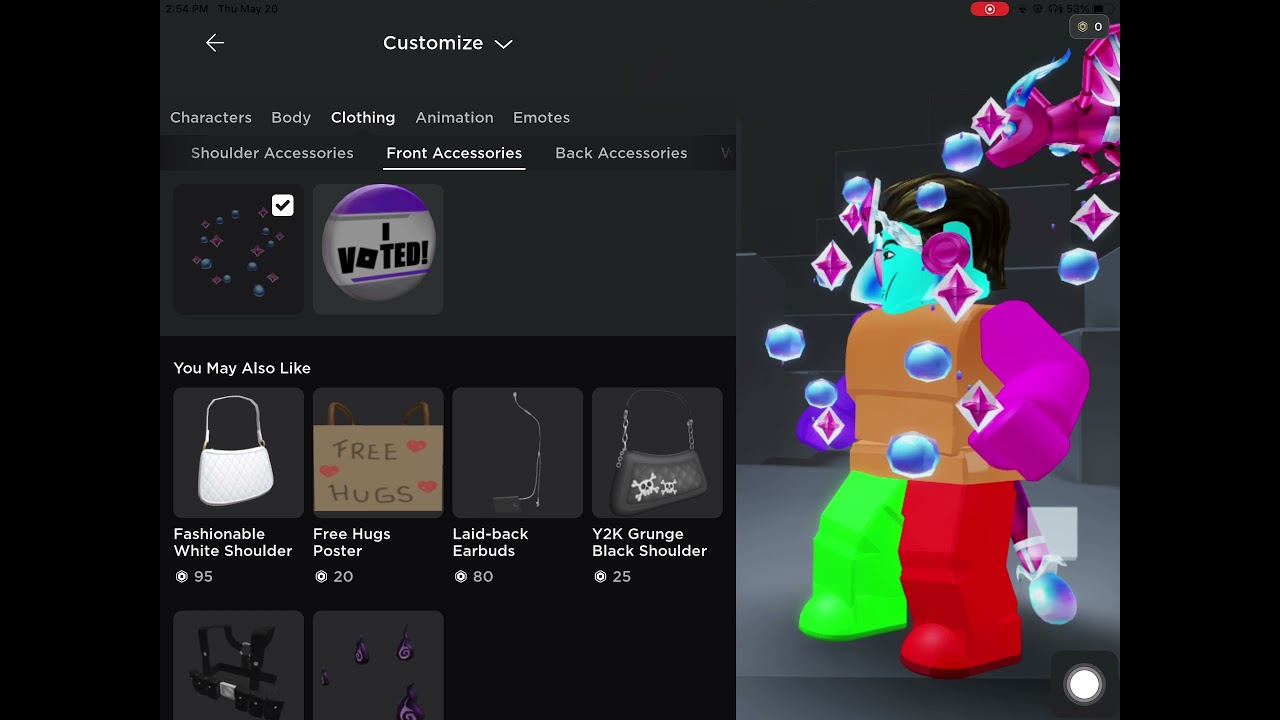Go back using the arrow icon
The height and width of the screenshot is (720, 1280).
click(214, 43)
